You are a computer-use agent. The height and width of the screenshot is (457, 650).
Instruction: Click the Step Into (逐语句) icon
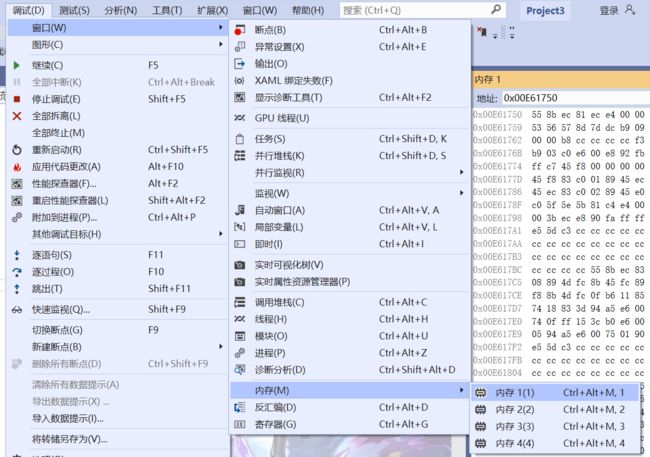point(17,255)
